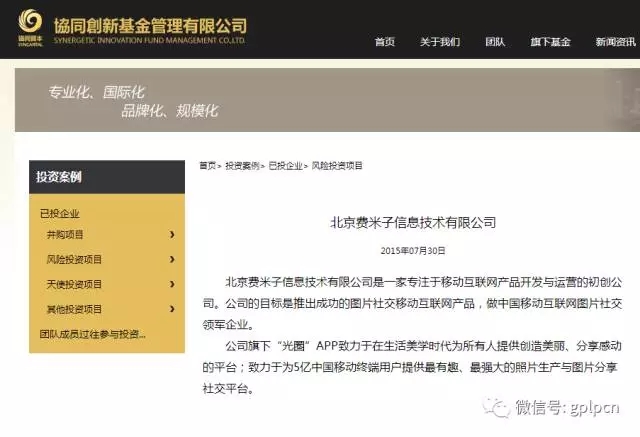Click the banner slogan 专业化、国际化
The width and height of the screenshot is (640, 437).
pos(96,92)
